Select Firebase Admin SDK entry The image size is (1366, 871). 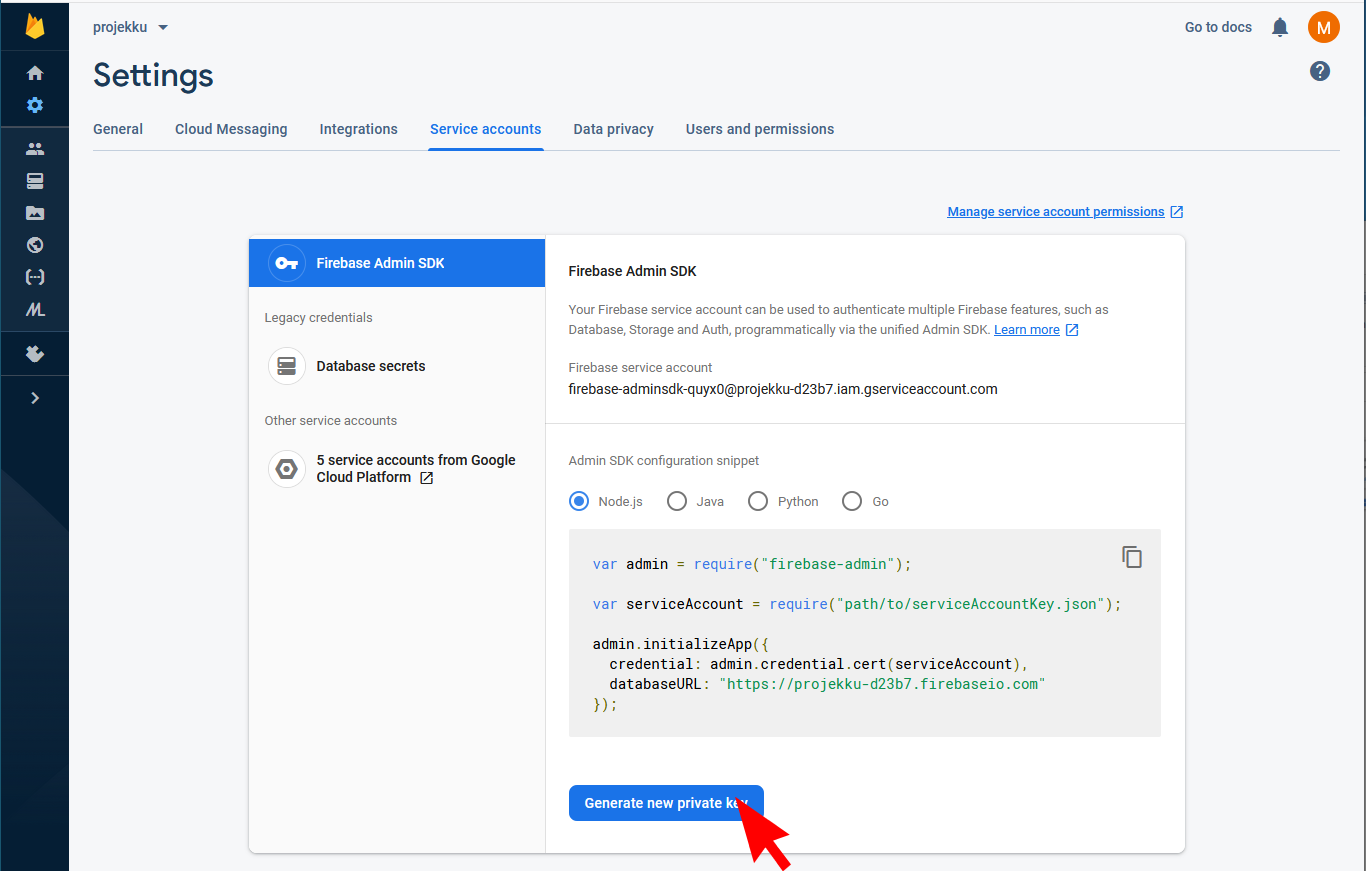397,263
